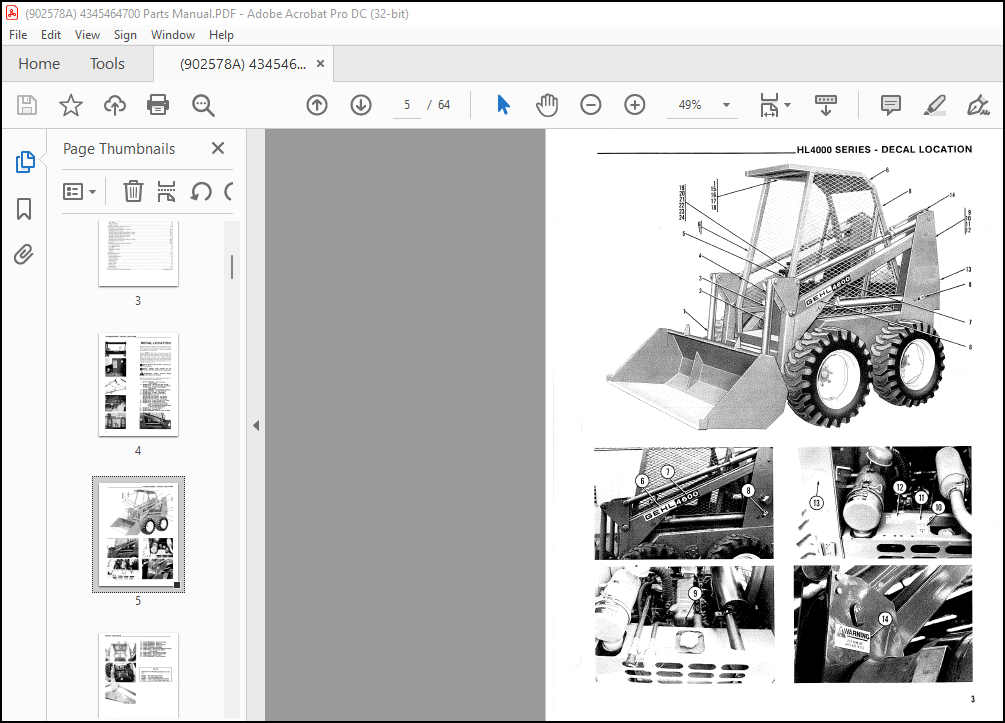This screenshot has height=723, width=1005.
Task: Rotate page counterclockwise
Action: pyautogui.click(x=201, y=191)
